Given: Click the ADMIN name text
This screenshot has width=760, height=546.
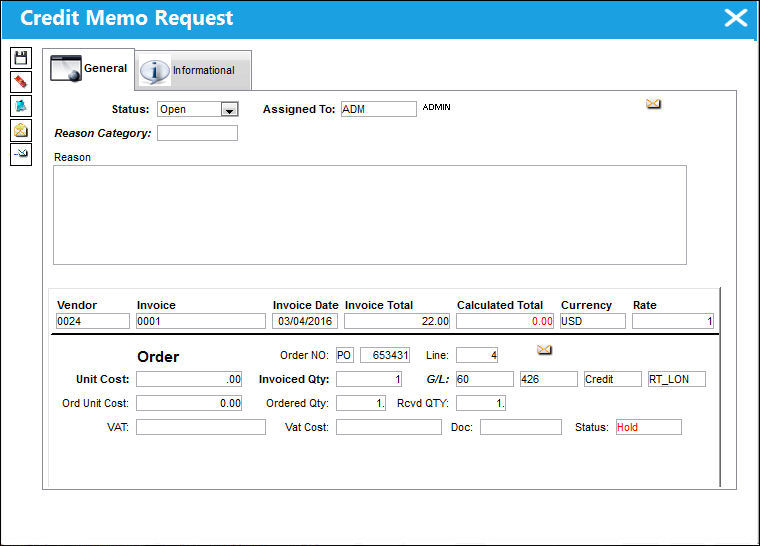Looking at the screenshot, I should (436, 107).
